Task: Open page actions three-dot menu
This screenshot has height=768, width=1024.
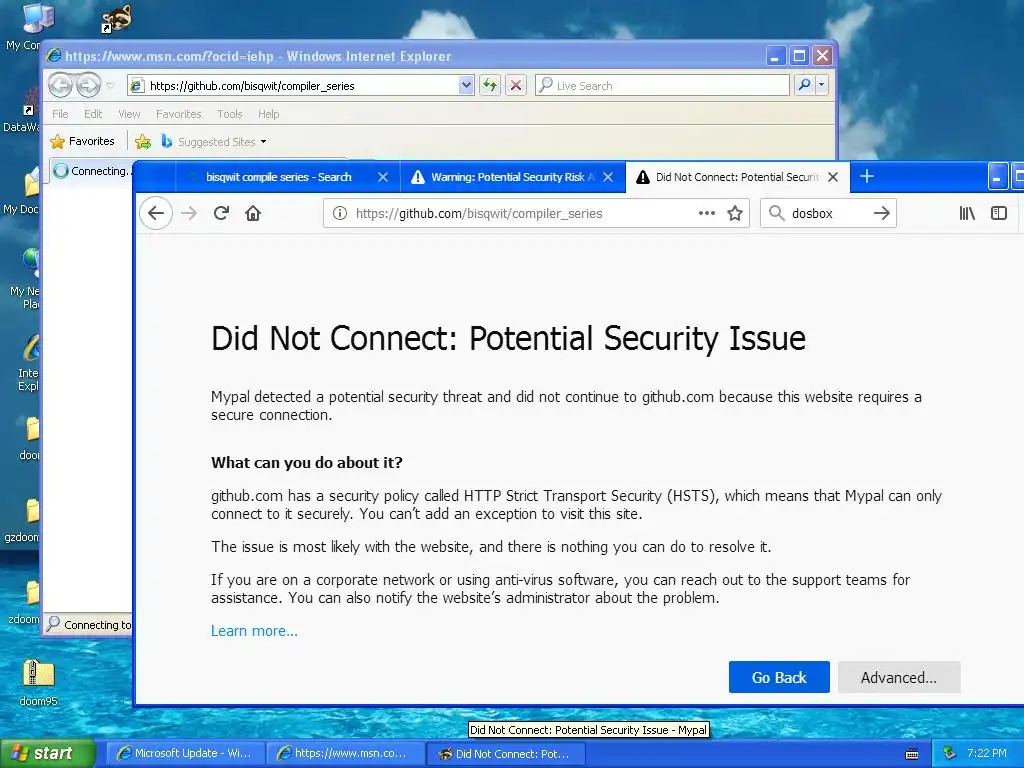Action: (x=707, y=213)
